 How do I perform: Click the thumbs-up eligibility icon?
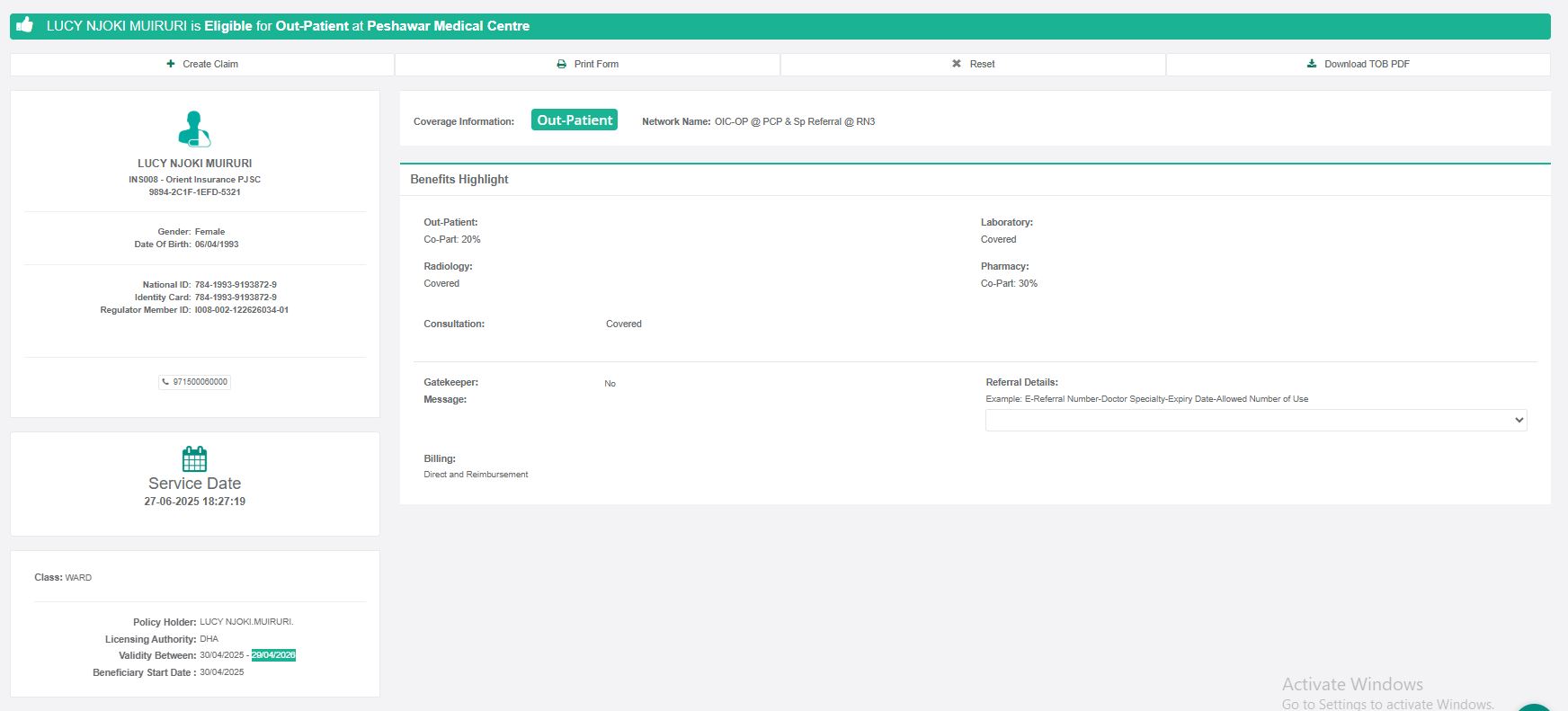25,25
